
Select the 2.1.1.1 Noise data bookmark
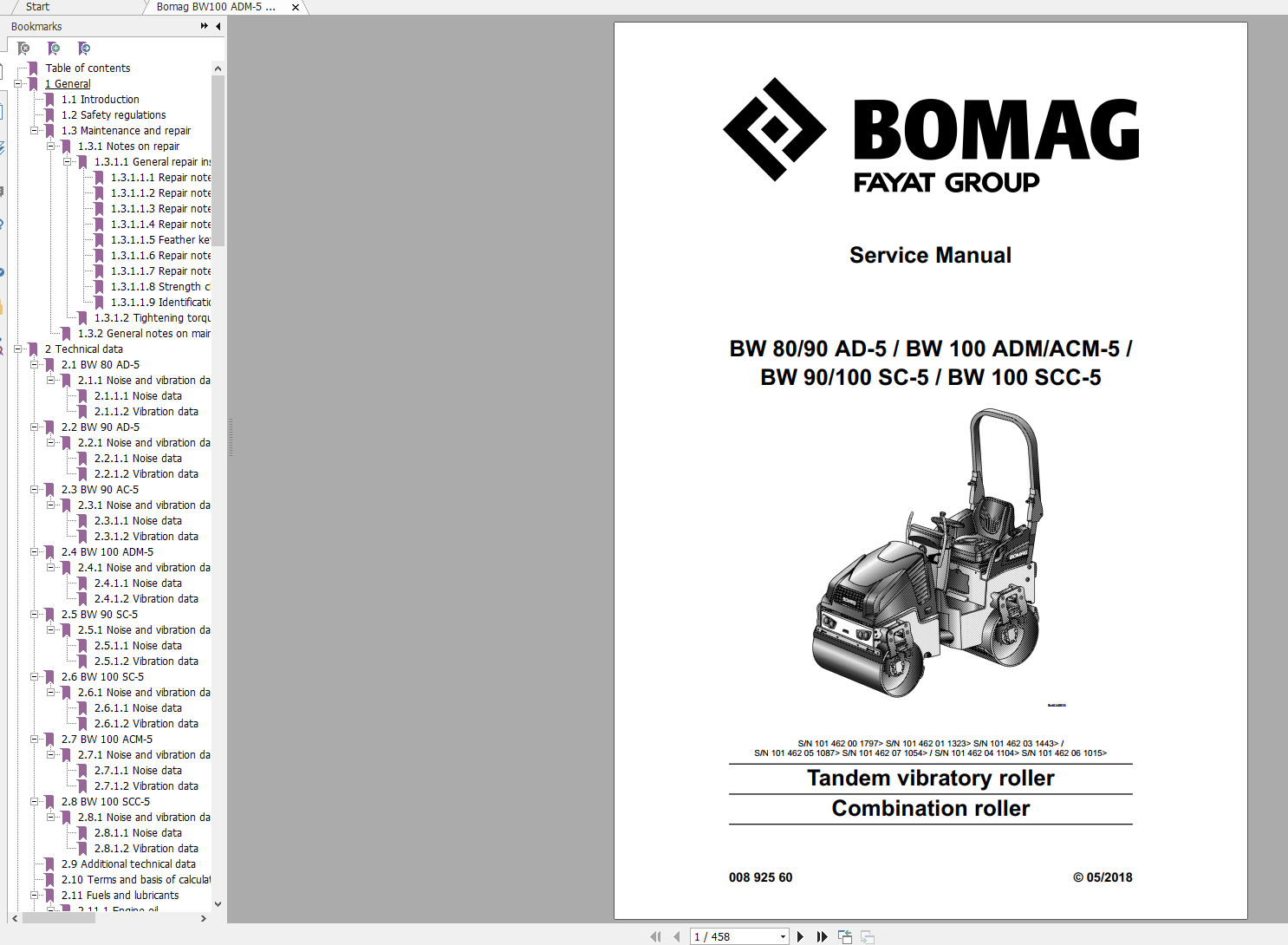(138, 396)
